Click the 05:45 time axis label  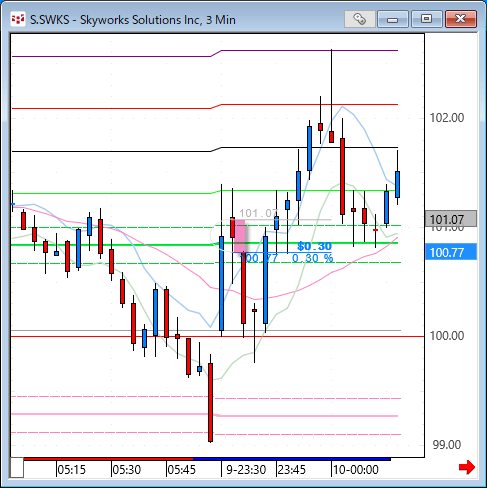tap(182, 470)
